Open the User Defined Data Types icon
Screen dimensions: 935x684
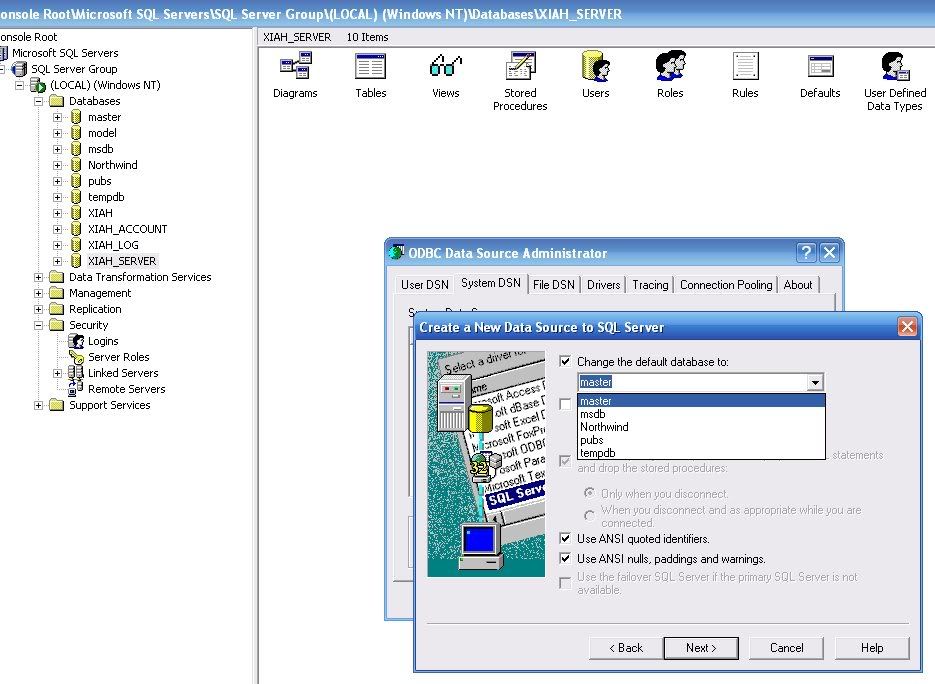(x=895, y=68)
